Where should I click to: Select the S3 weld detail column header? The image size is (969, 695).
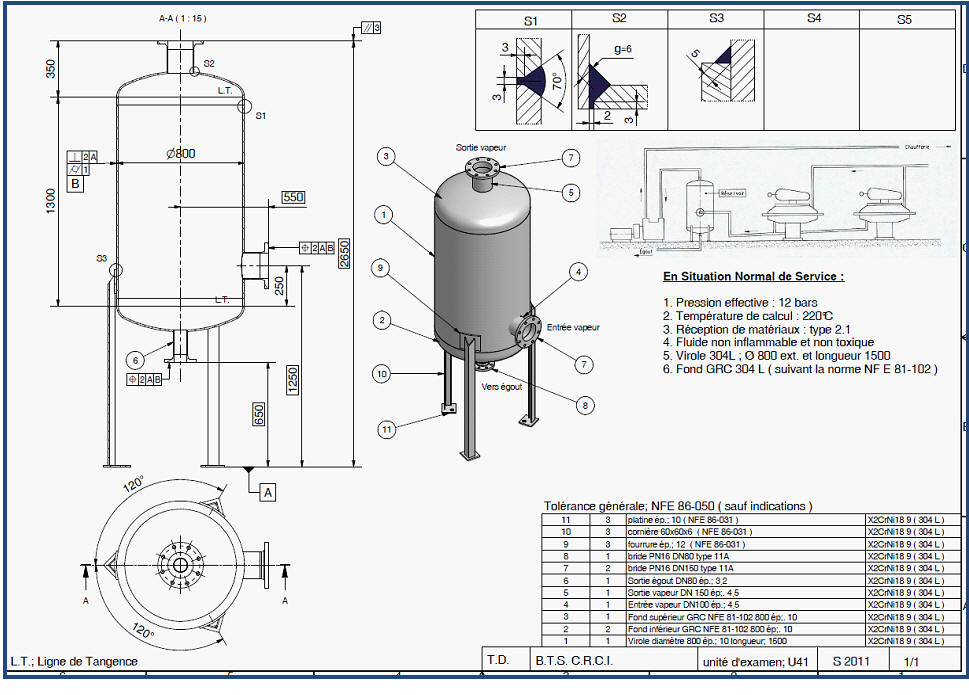point(716,19)
